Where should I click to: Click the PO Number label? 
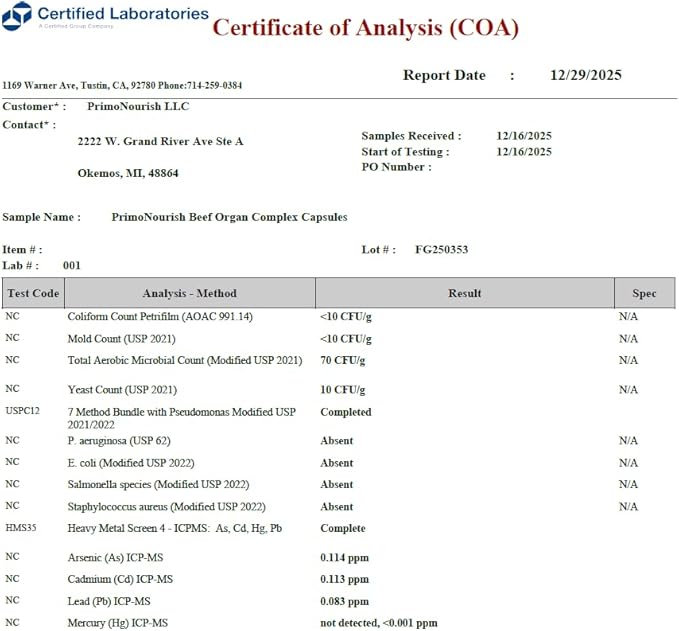pyautogui.click(x=396, y=167)
